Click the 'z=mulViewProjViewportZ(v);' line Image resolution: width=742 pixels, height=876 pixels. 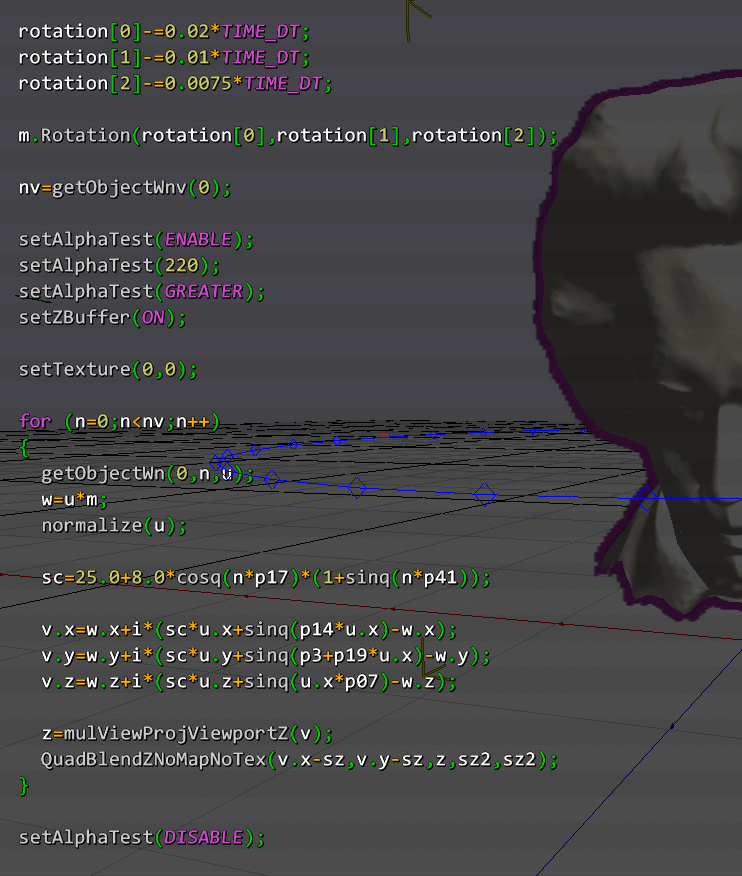point(187,734)
